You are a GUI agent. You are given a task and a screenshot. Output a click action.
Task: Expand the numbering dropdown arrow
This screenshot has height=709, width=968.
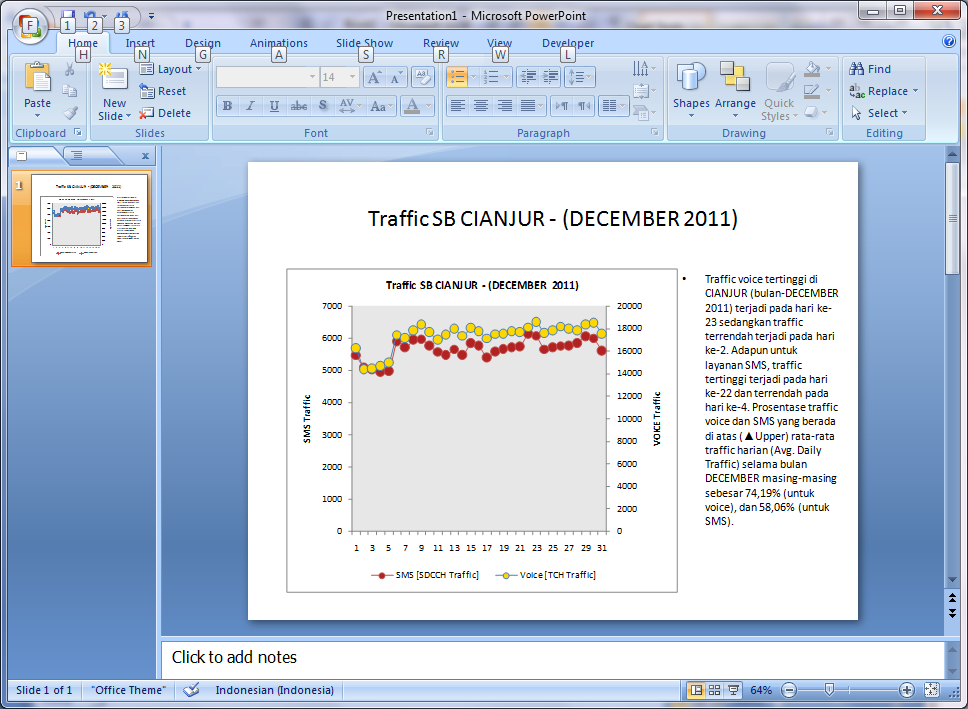point(507,77)
